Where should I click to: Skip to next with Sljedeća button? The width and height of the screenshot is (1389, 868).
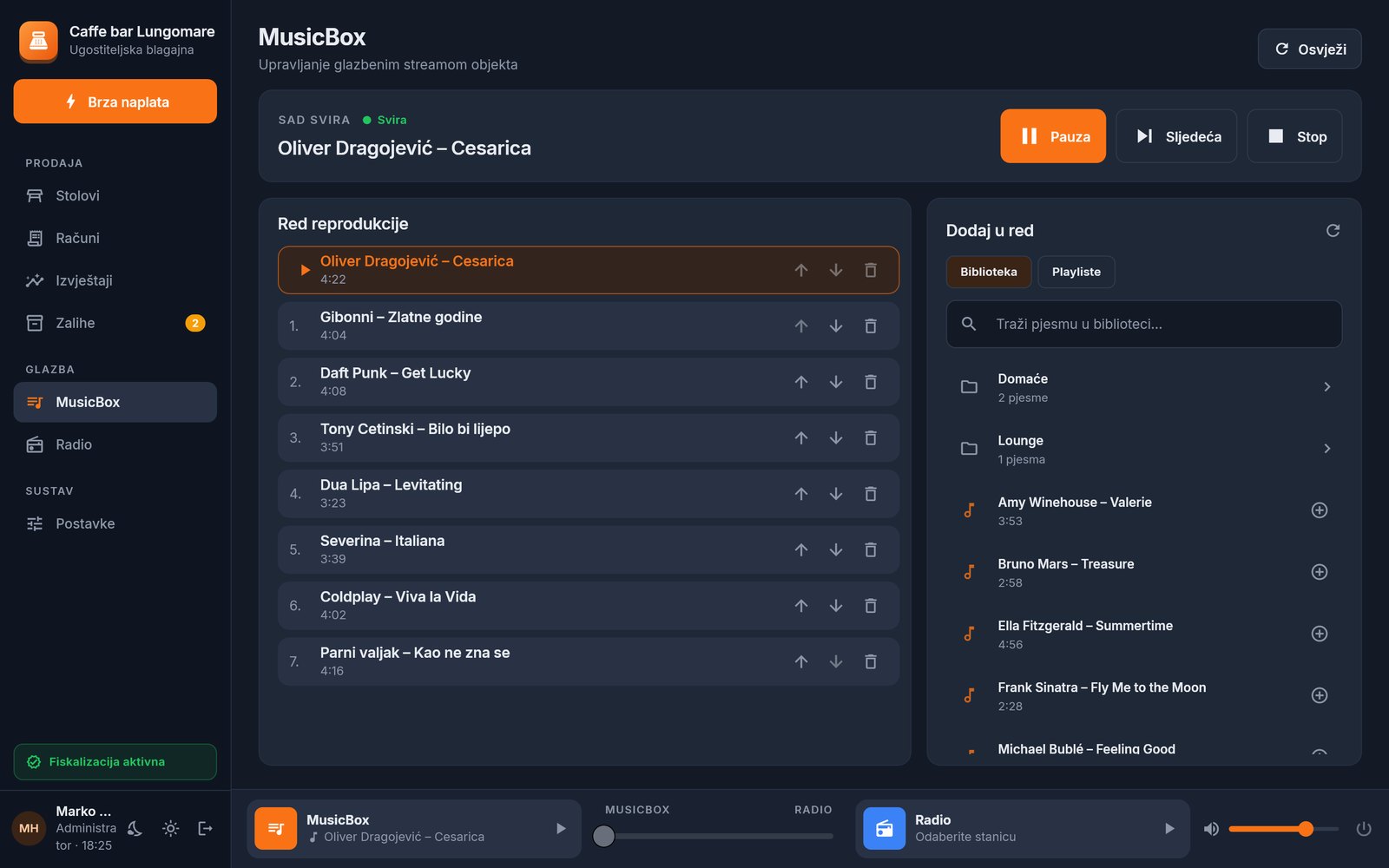click(1178, 136)
